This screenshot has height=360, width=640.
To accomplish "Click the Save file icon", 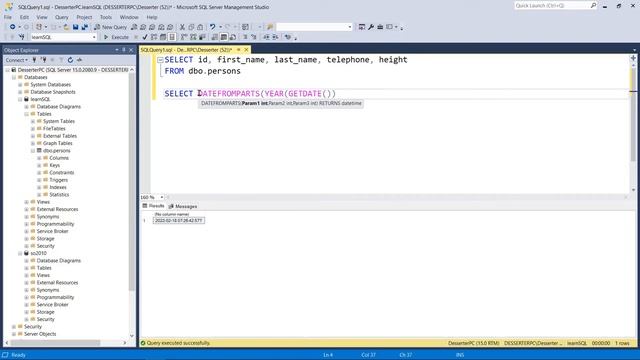I will point(76,27).
